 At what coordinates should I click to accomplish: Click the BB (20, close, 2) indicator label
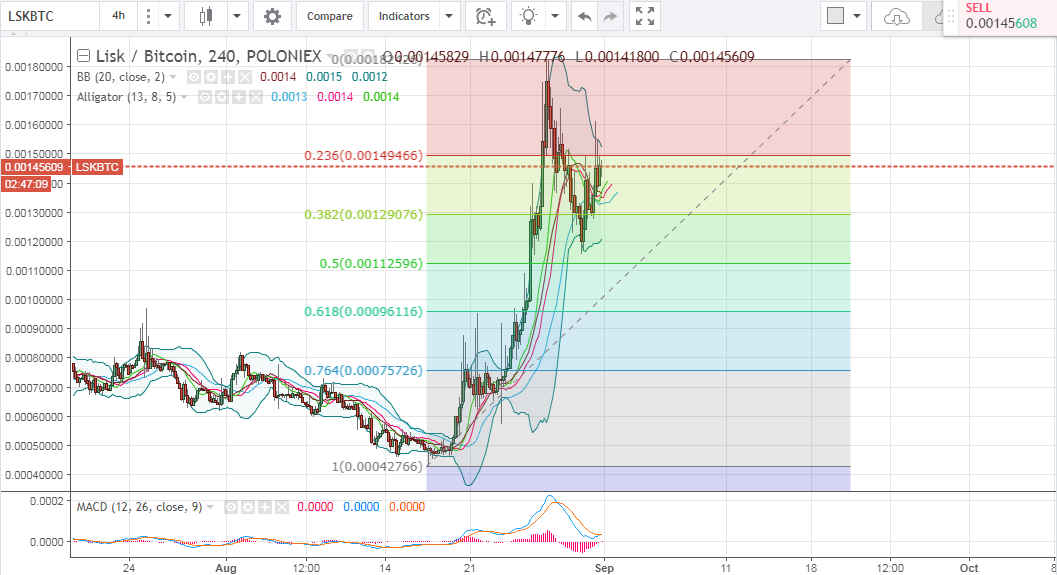coord(121,77)
